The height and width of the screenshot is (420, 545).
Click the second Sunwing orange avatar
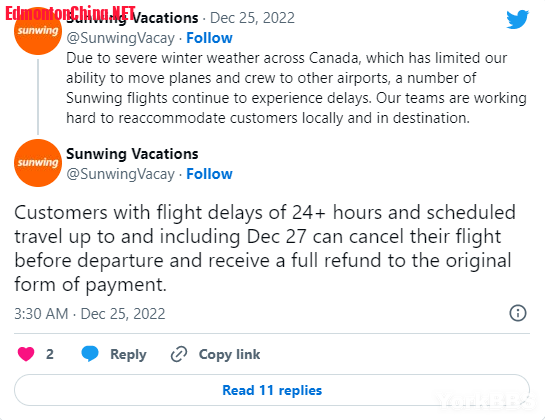(x=38, y=163)
